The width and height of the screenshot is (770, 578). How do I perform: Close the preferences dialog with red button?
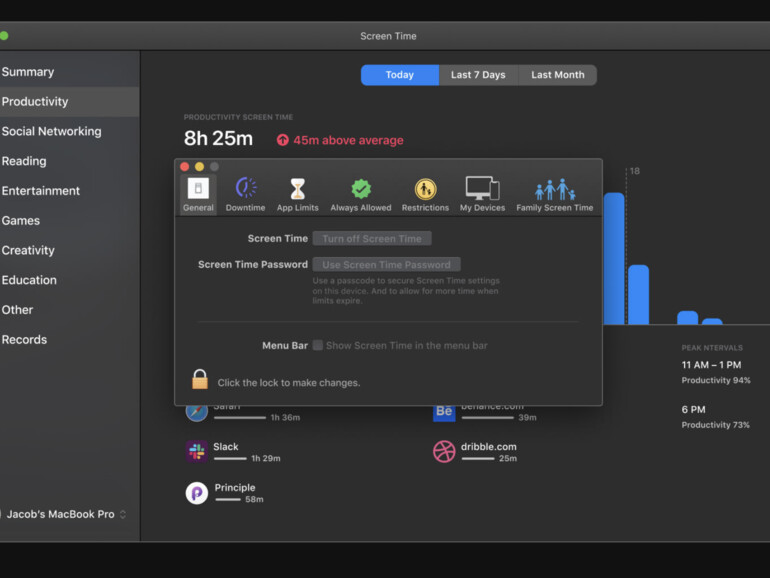[x=185, y=166]
